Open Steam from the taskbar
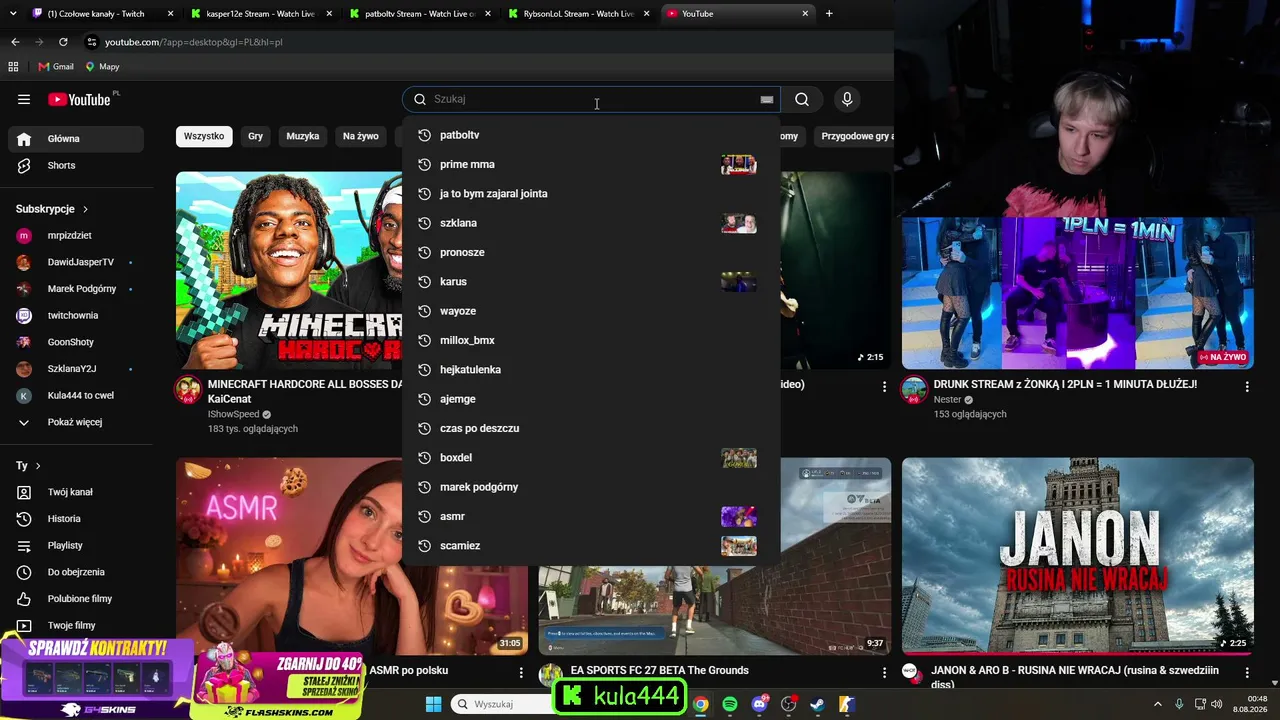This screenshot has height=720, width=1280. tap(817, 704)
